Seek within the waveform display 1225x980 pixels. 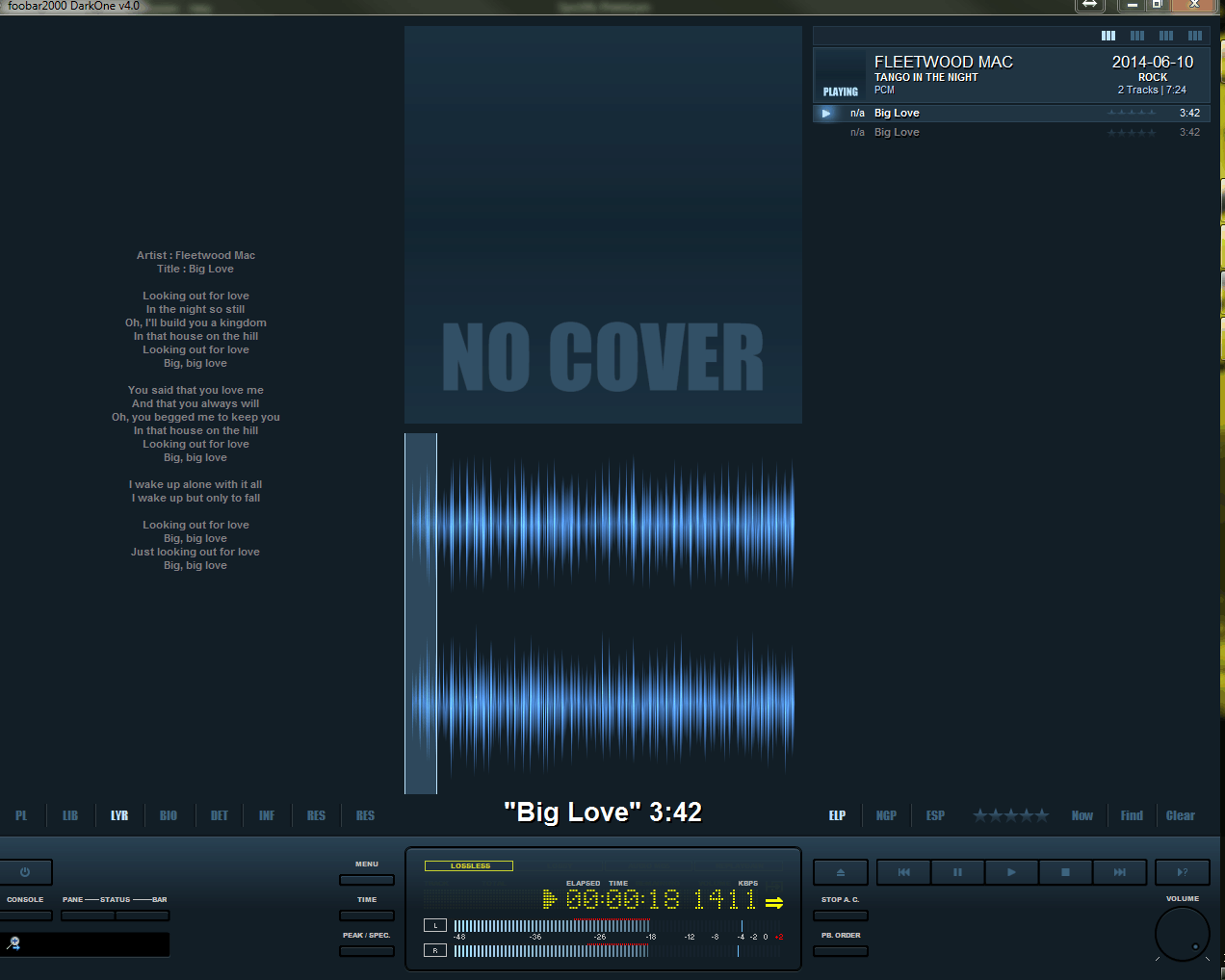point(603,613)
